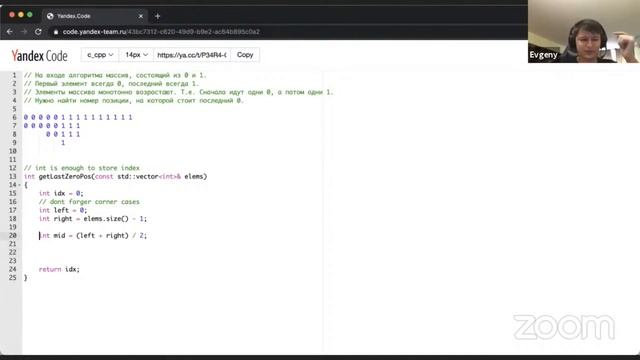The width and height of the screenshot is (640, 360).
Task: Click the 'elems' parameter on line 13
Action: coord(194,177)
